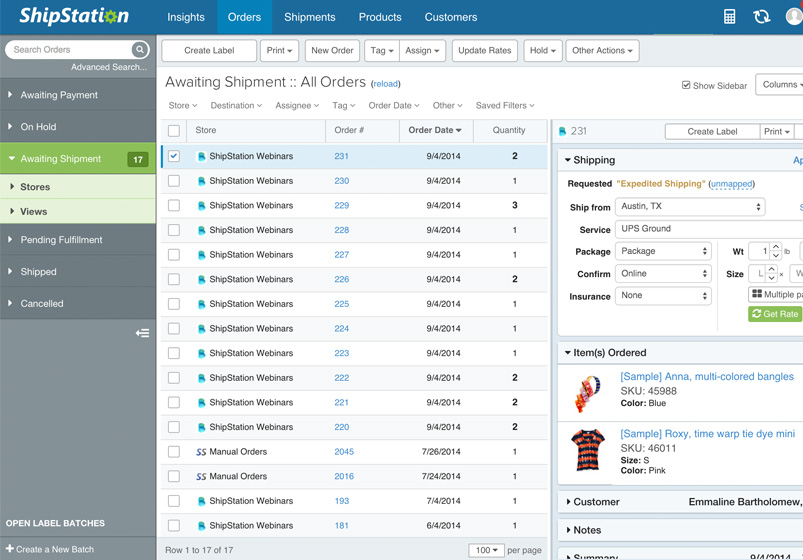Image resolution: width=803 pixels, height=560 pixels.
Task: Expand the Customer section
Action: (x=596, y=502)
